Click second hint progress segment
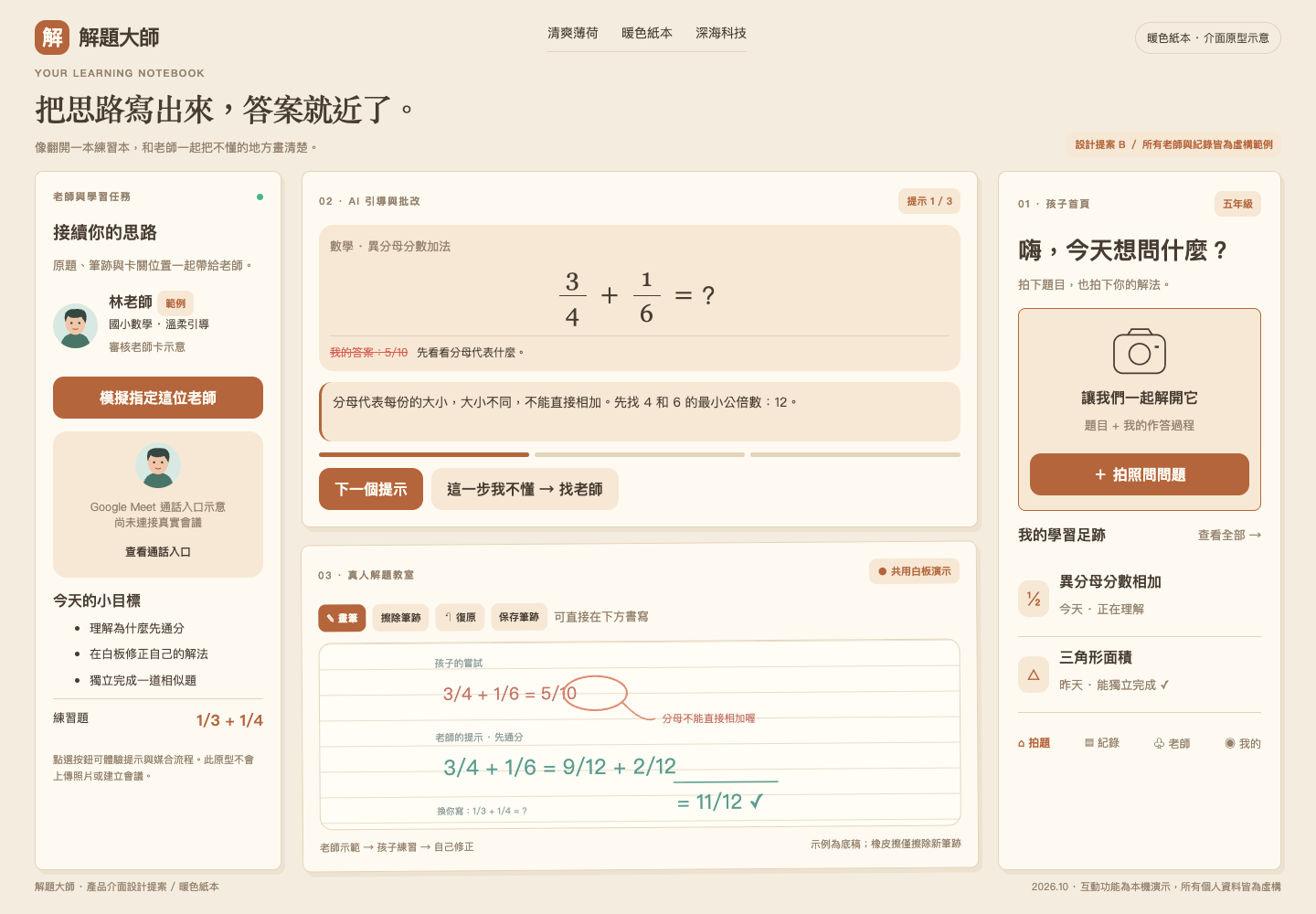Screen dimensions: 1316x914 pos(640,454)
